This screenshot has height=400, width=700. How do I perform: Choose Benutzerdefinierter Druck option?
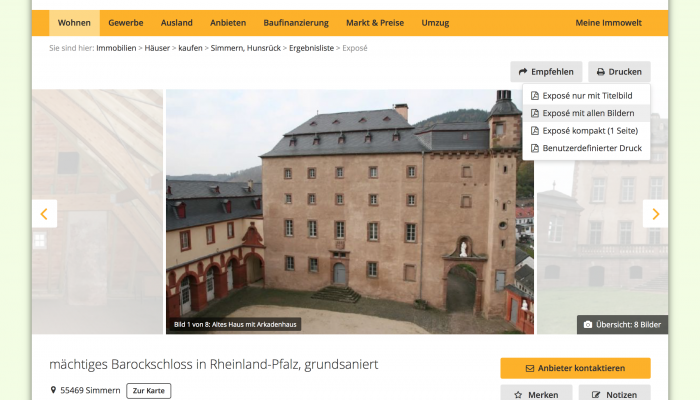586,148
